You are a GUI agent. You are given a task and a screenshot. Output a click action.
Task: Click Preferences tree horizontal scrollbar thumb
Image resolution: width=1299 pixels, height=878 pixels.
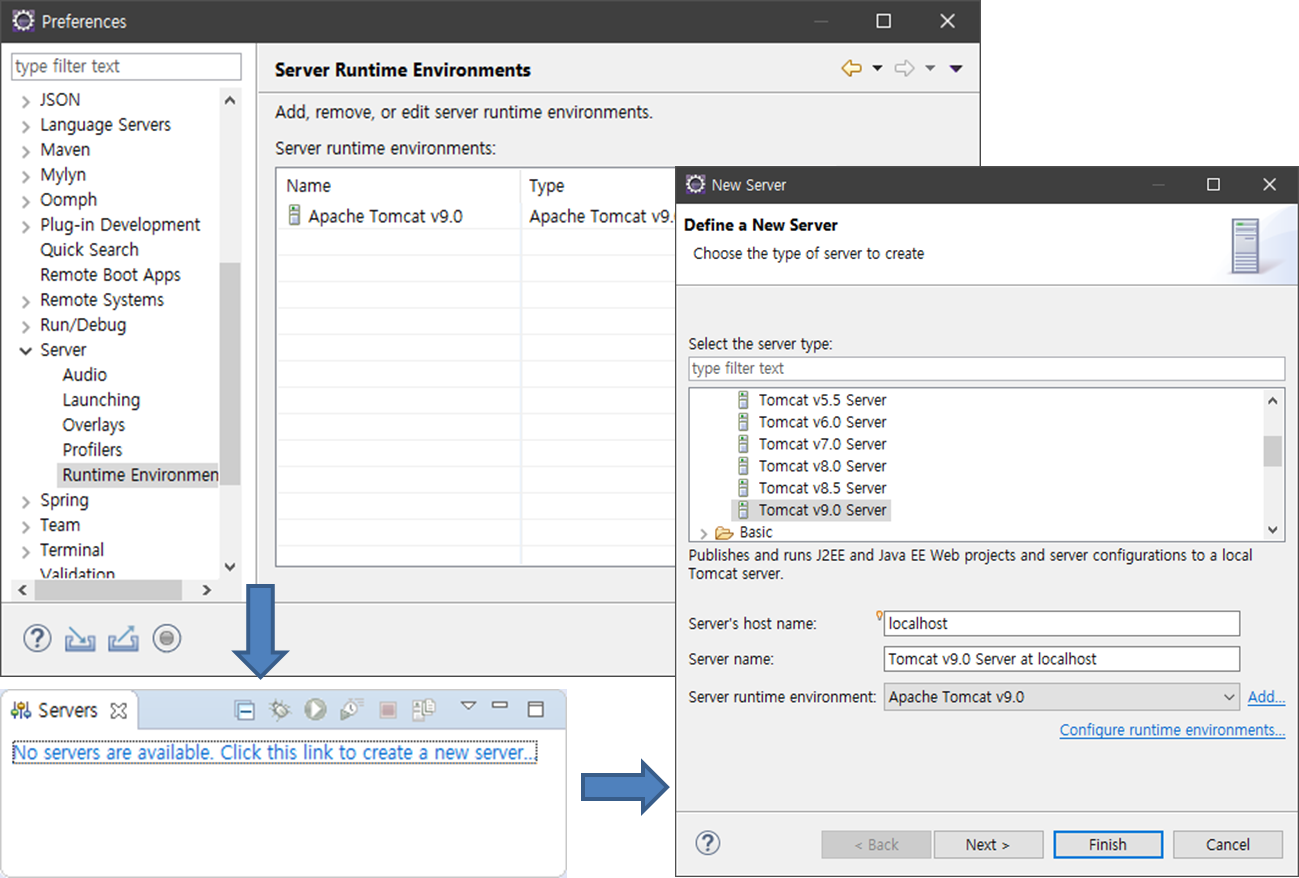click(x=109, y=590)
